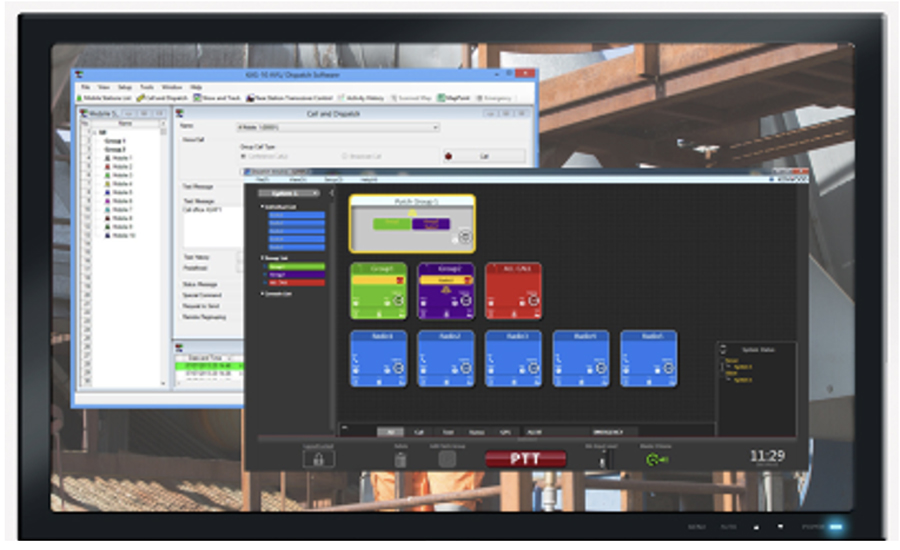900x550 pixels.
Task: Open the Tools menu
Action: (x=146, y=87)
